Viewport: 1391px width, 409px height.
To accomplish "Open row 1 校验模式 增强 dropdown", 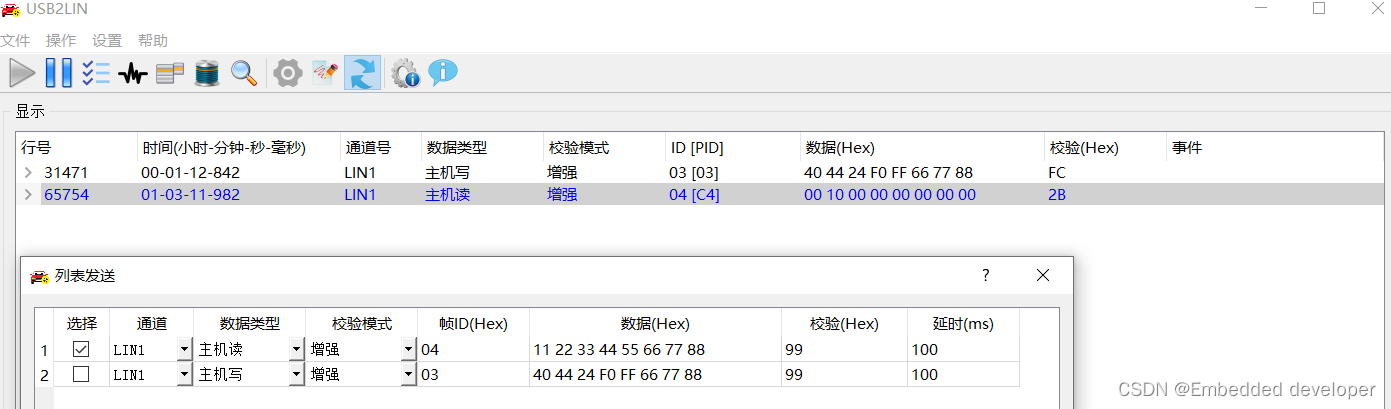I will [408, 349].
